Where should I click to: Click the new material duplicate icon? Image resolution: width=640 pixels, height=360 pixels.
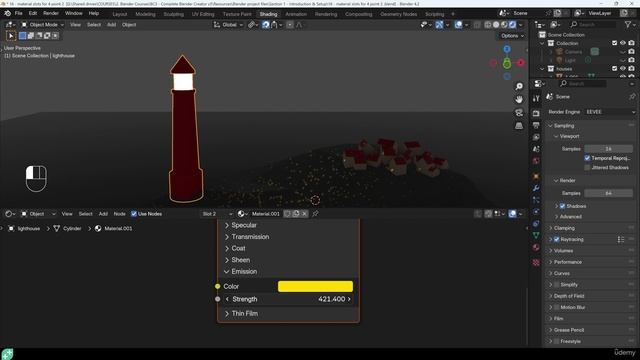pyautogui.click(x=296, y=214)
